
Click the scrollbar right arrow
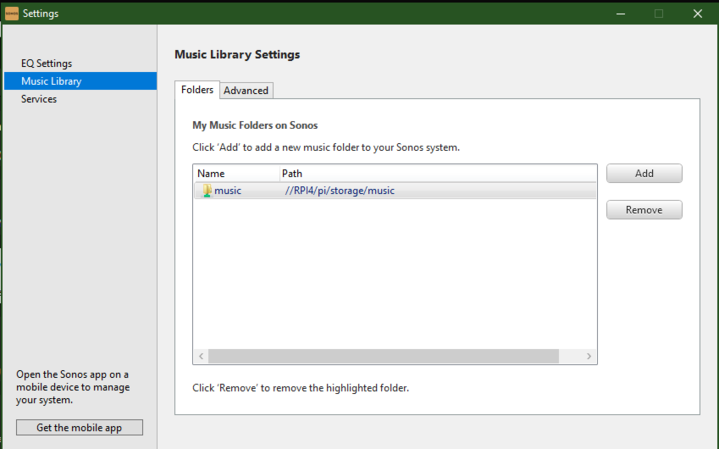pos(589,356)
